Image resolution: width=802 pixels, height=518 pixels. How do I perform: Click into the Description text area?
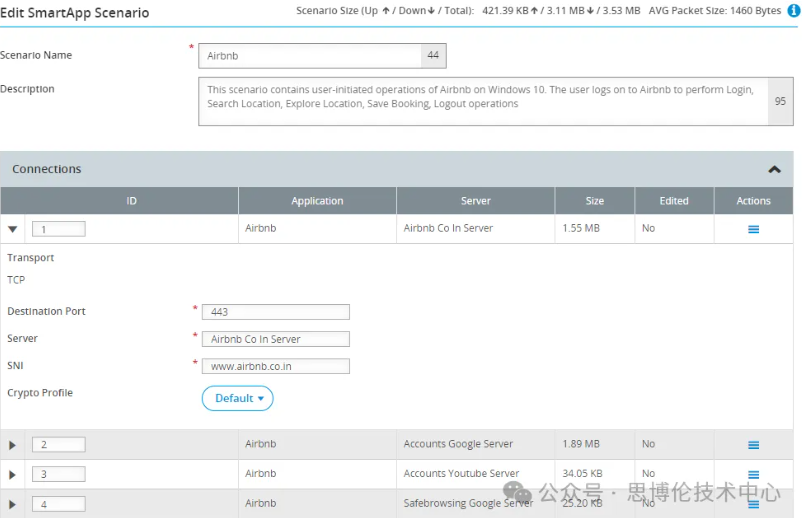pos(482,102)
